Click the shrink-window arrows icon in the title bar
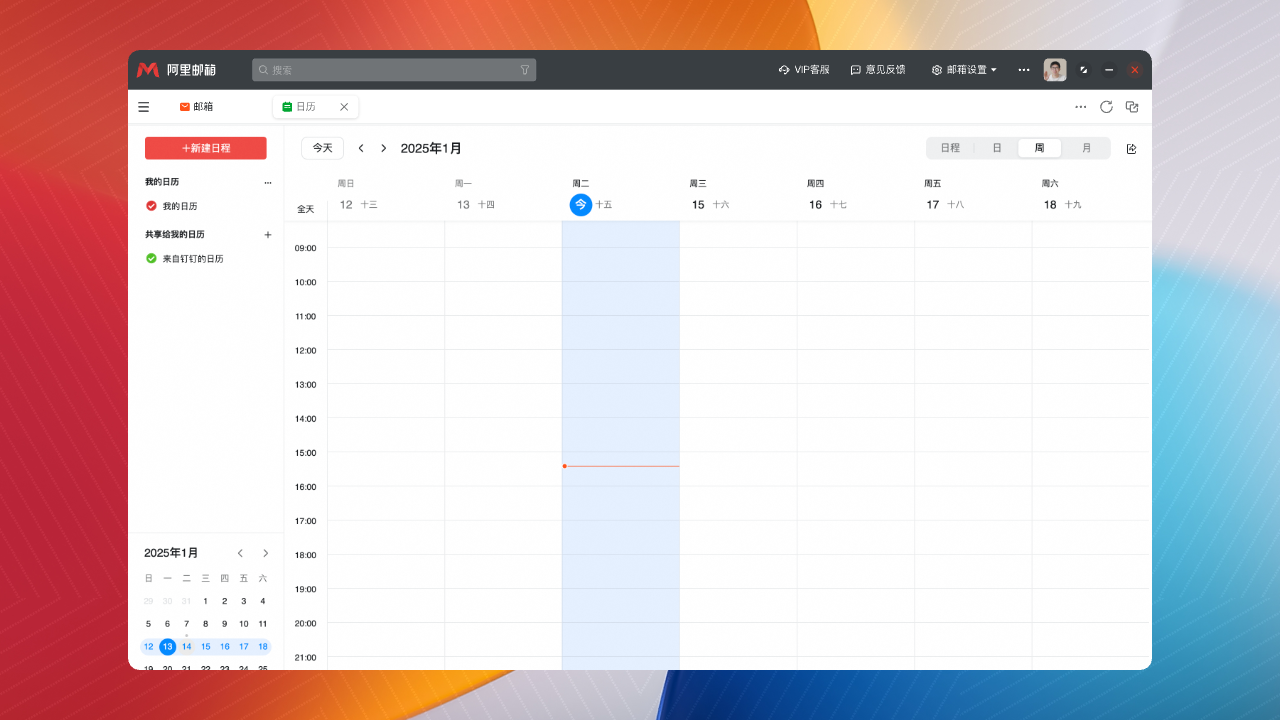The width and height of the screenshot is (1280, 720). pos(1084,70)
